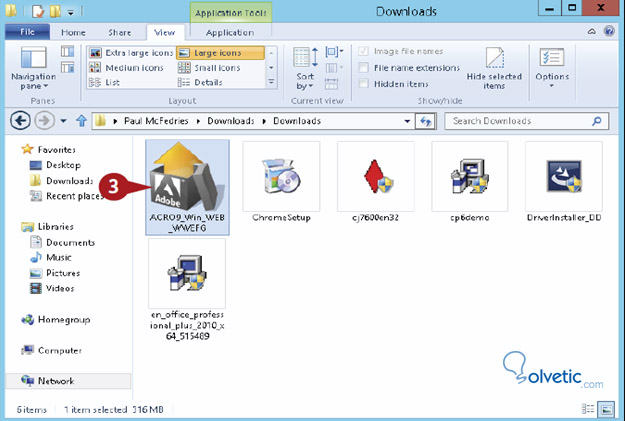Screen dimensions: 625x421
Task: Switch to Details layout
Action: pyautogui.click(x=200, y=83)
